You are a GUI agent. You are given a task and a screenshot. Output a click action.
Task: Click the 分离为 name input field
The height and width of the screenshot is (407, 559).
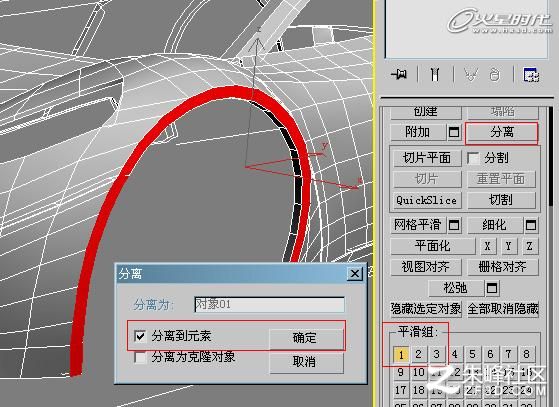coord(270,305)
